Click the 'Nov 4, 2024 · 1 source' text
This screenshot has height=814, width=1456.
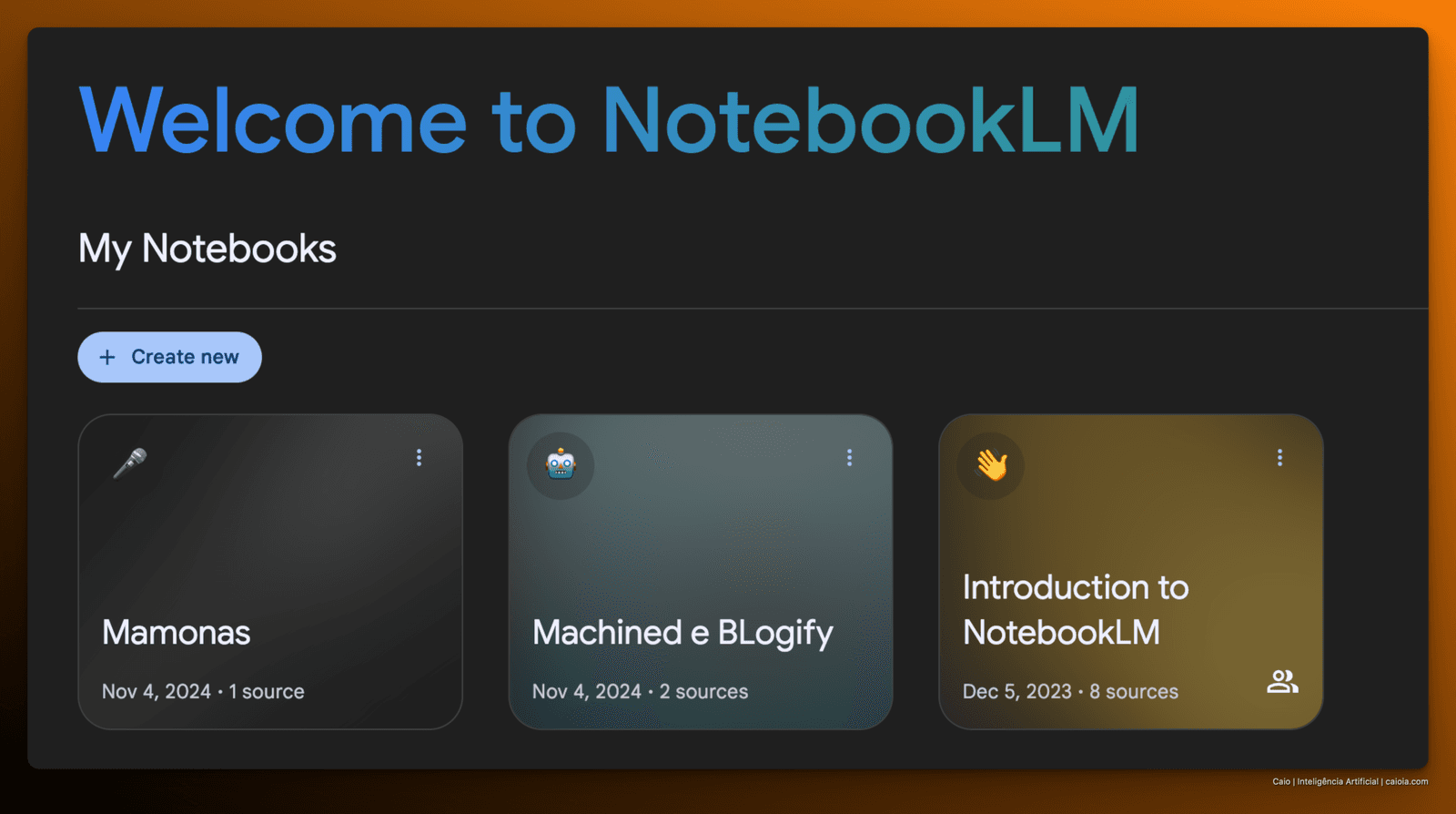[203, 692]
